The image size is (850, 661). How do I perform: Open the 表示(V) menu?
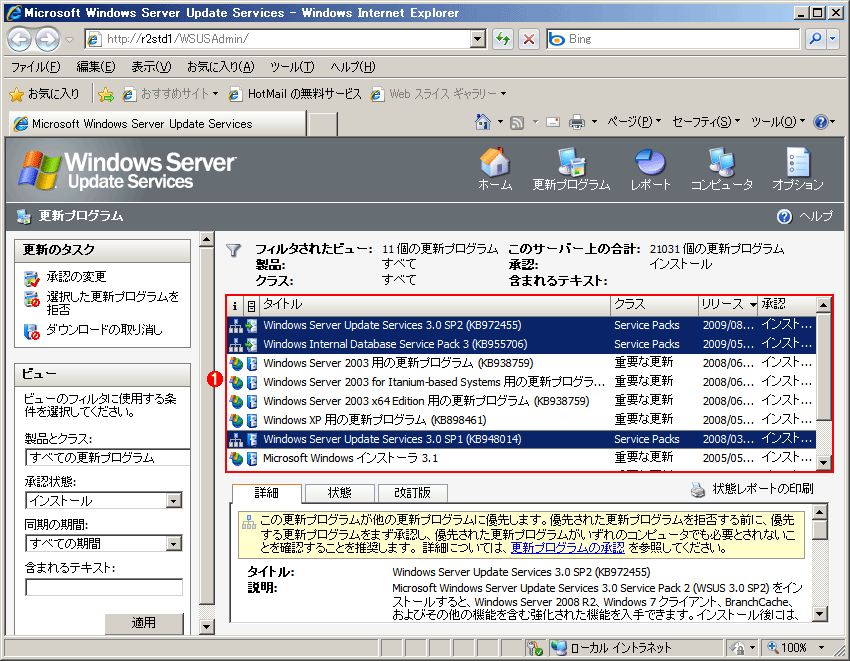click(x=151, y=67)
